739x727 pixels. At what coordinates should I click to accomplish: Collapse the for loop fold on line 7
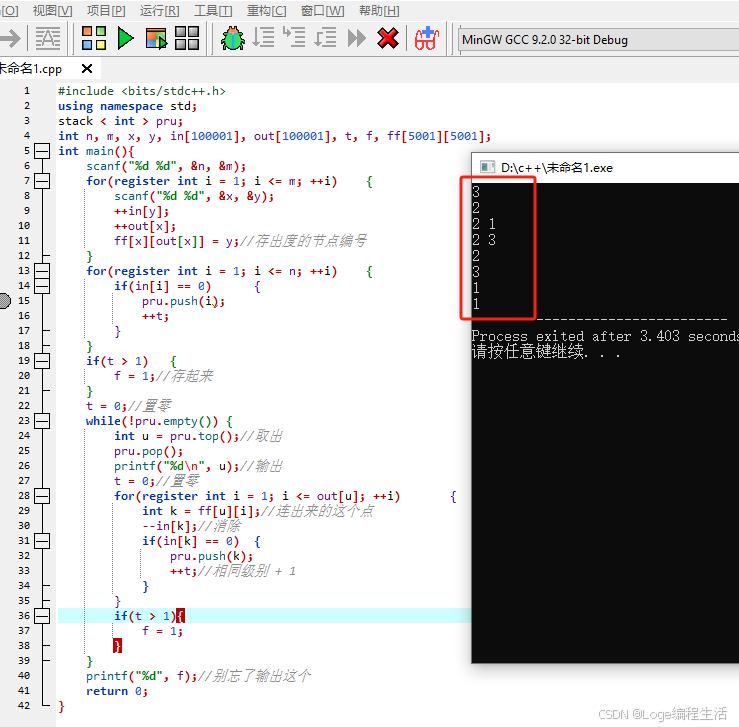[42, 181]
